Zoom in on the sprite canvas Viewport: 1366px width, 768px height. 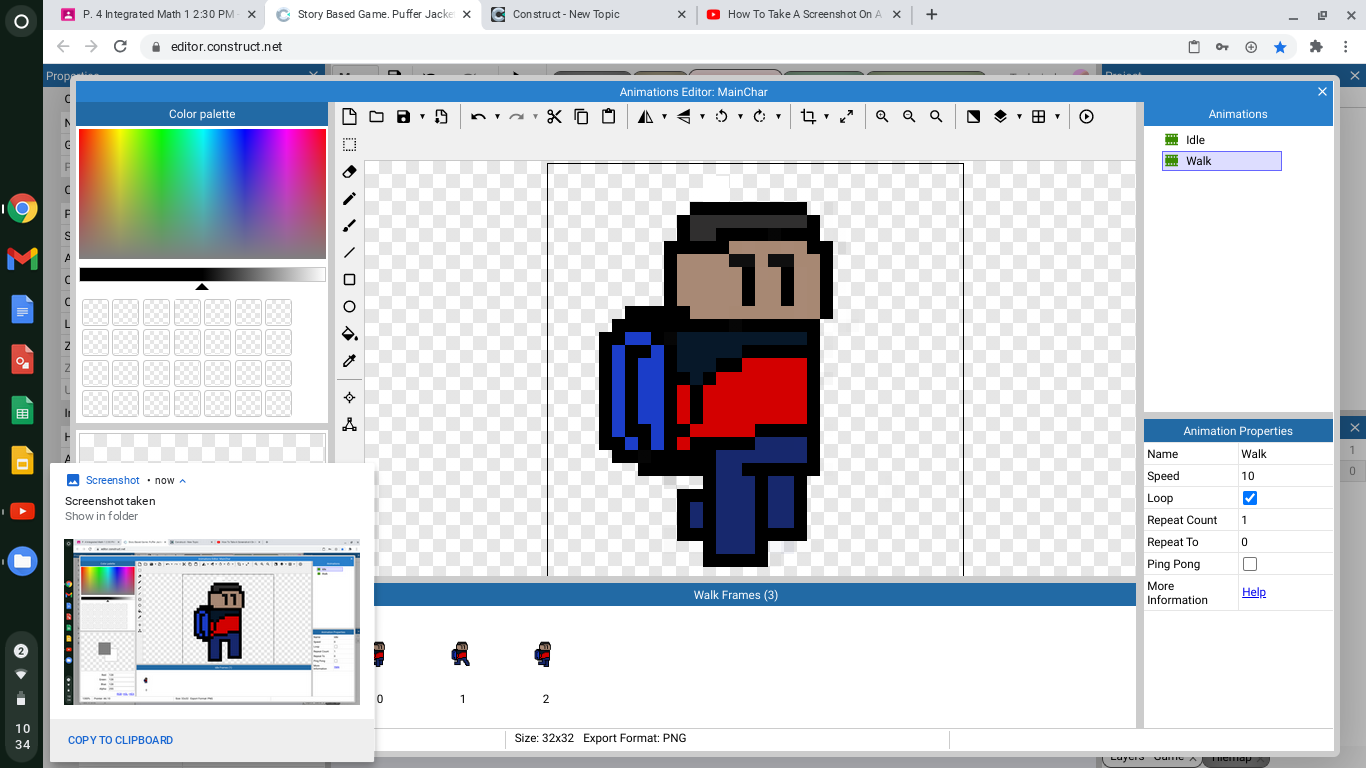coord(881,116)
